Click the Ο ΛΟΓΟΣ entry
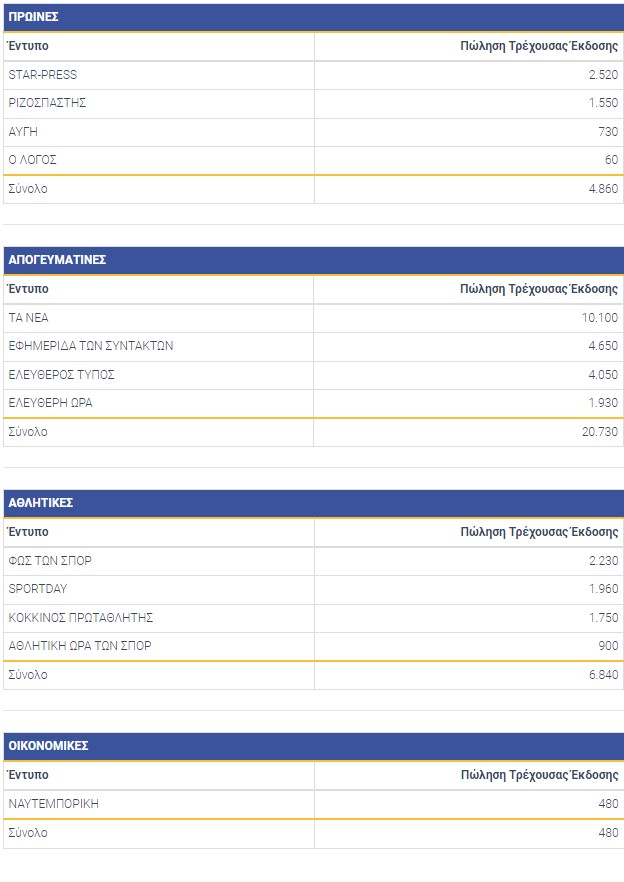Image resolution: width=624 pixels, height=882 pixels. coord(32,160)
